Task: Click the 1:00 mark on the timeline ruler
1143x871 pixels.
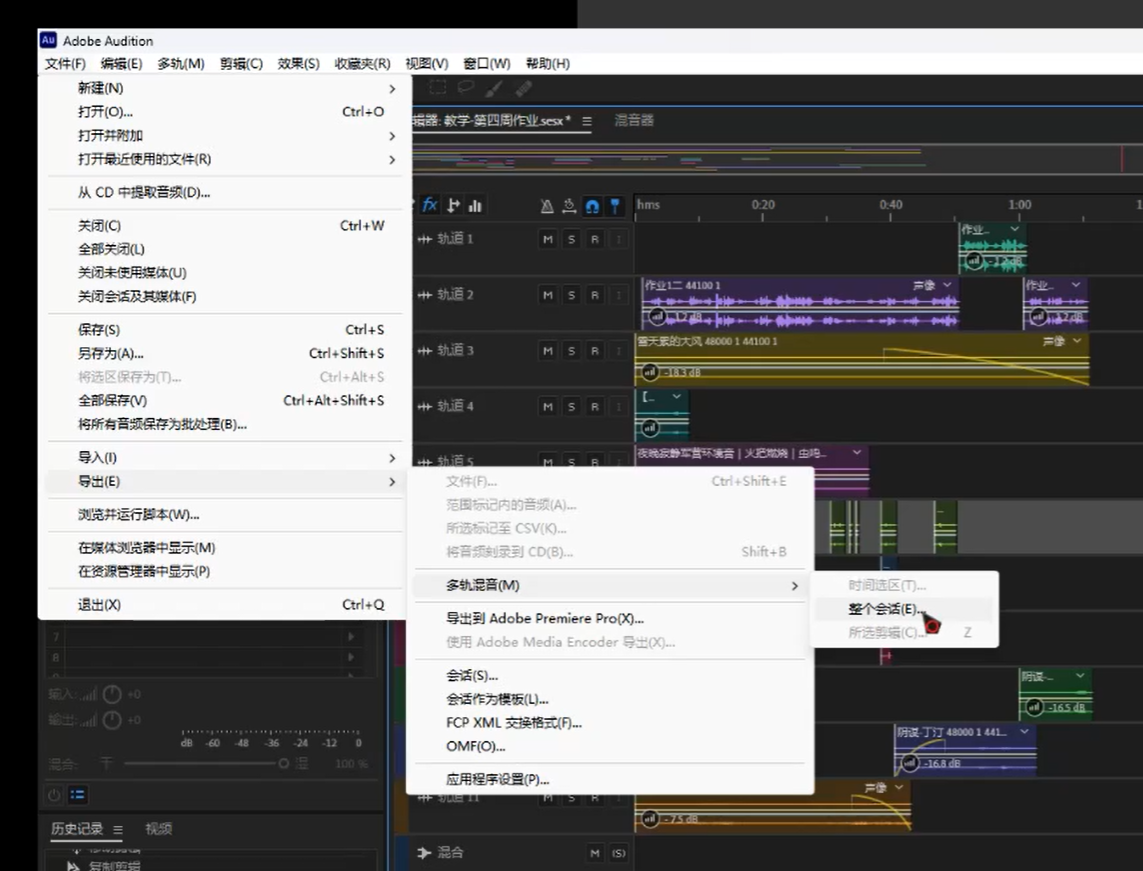Action: point(1019,205)
